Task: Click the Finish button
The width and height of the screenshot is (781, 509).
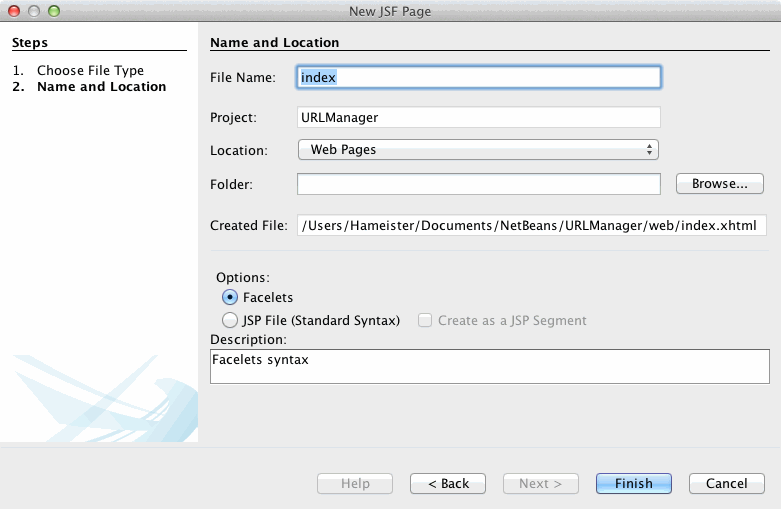Action: 634,483
